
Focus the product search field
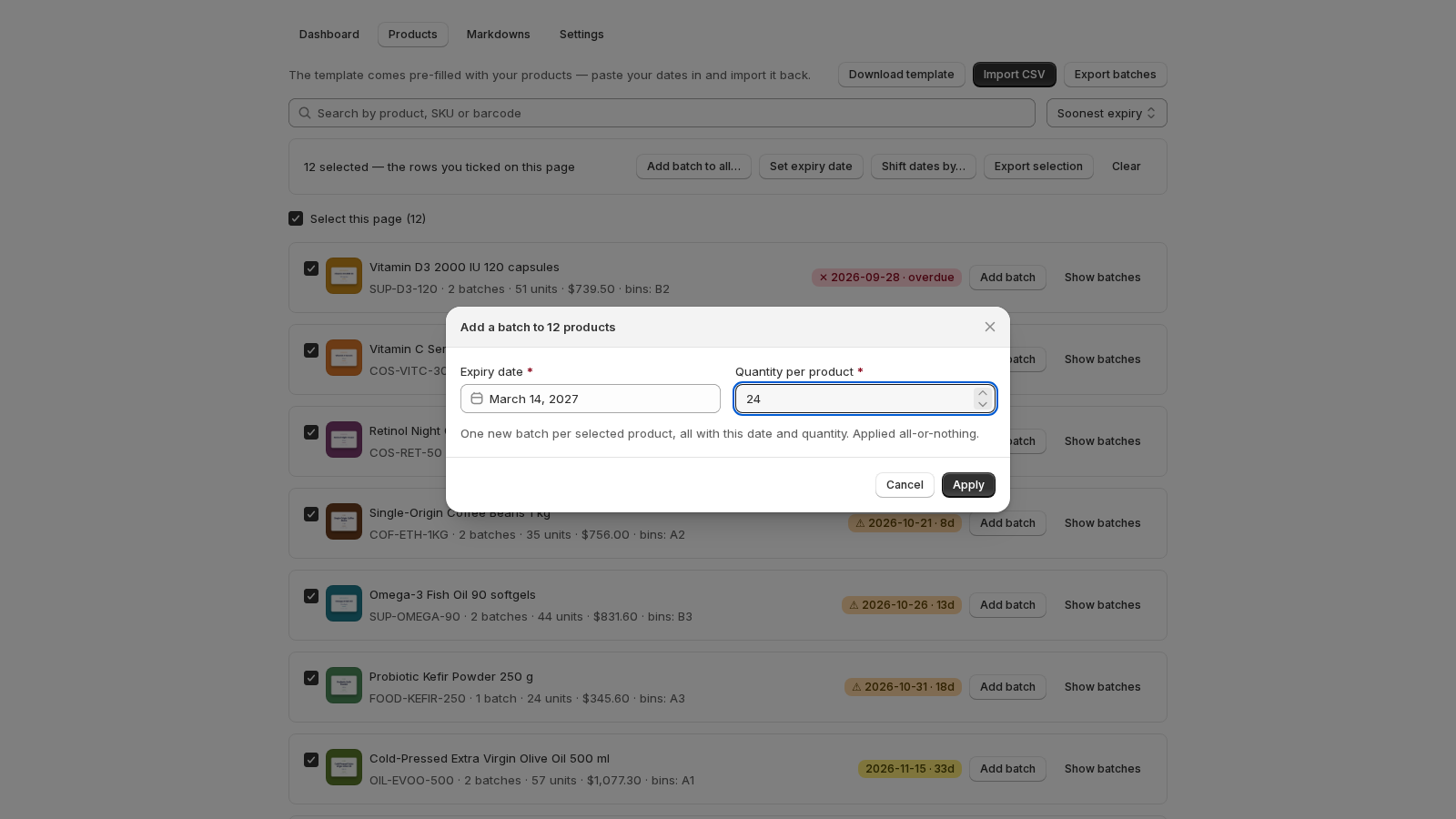coord(662,113)
